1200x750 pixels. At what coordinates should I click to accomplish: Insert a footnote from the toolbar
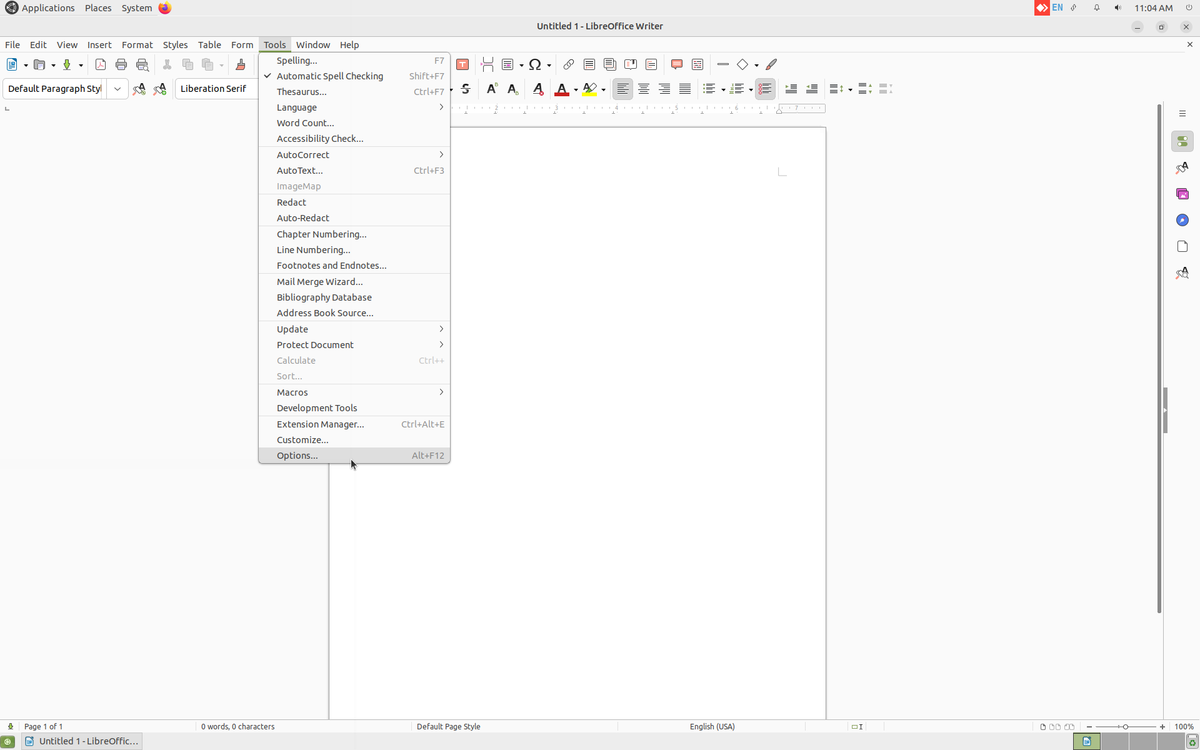(588, 64)
